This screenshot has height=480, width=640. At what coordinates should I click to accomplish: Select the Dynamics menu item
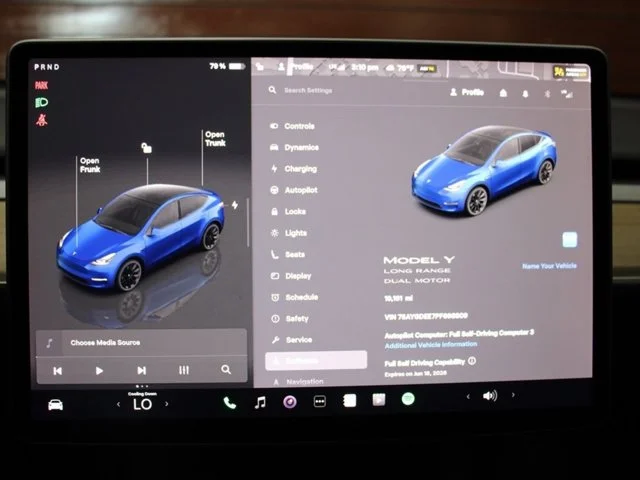(x=295, y=147)
